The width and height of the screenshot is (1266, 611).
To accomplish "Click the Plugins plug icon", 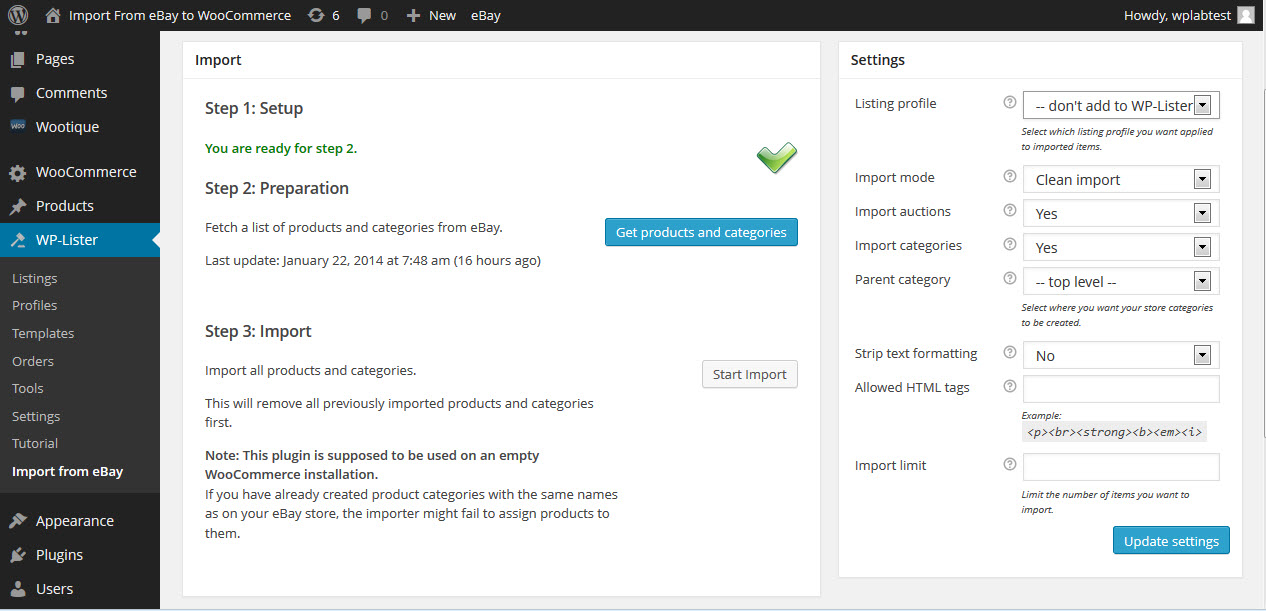I will click(17, 555).
